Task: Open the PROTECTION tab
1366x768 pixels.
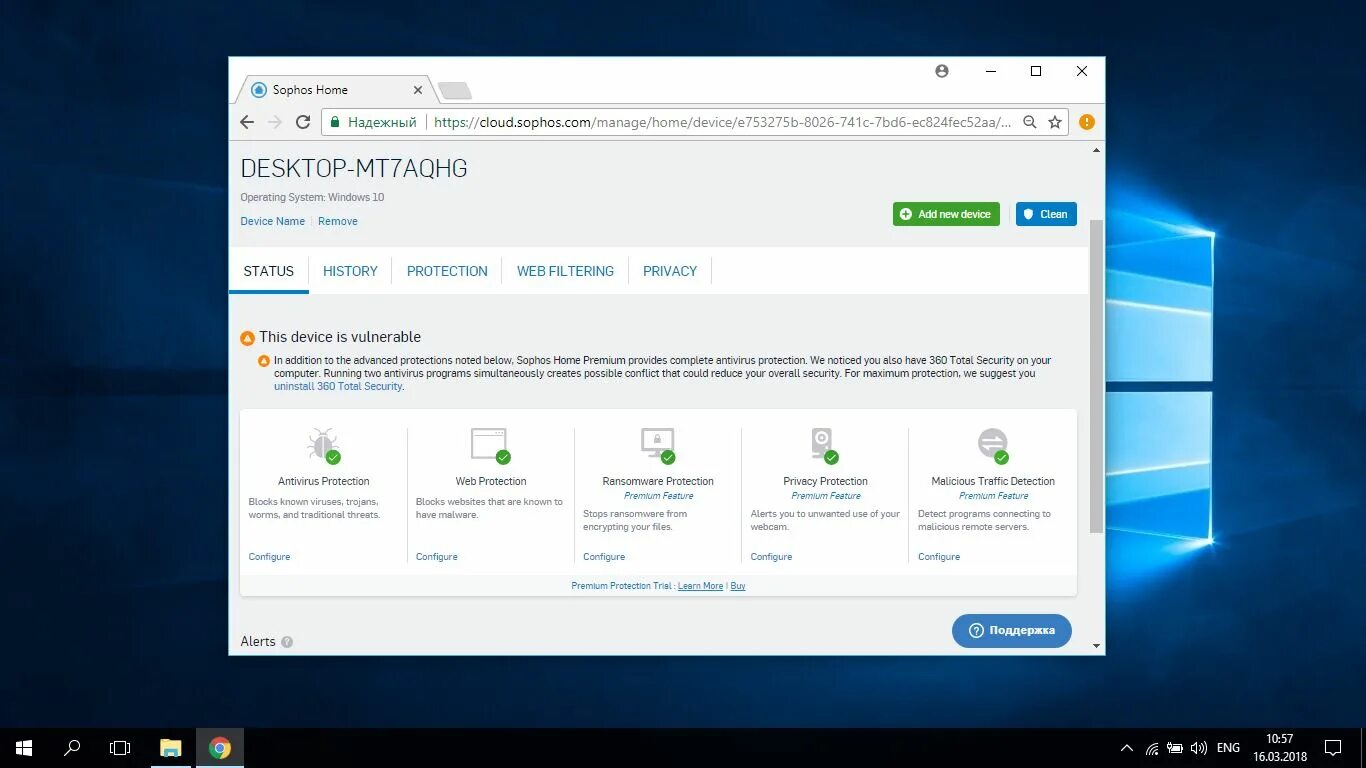Action: 447,271
